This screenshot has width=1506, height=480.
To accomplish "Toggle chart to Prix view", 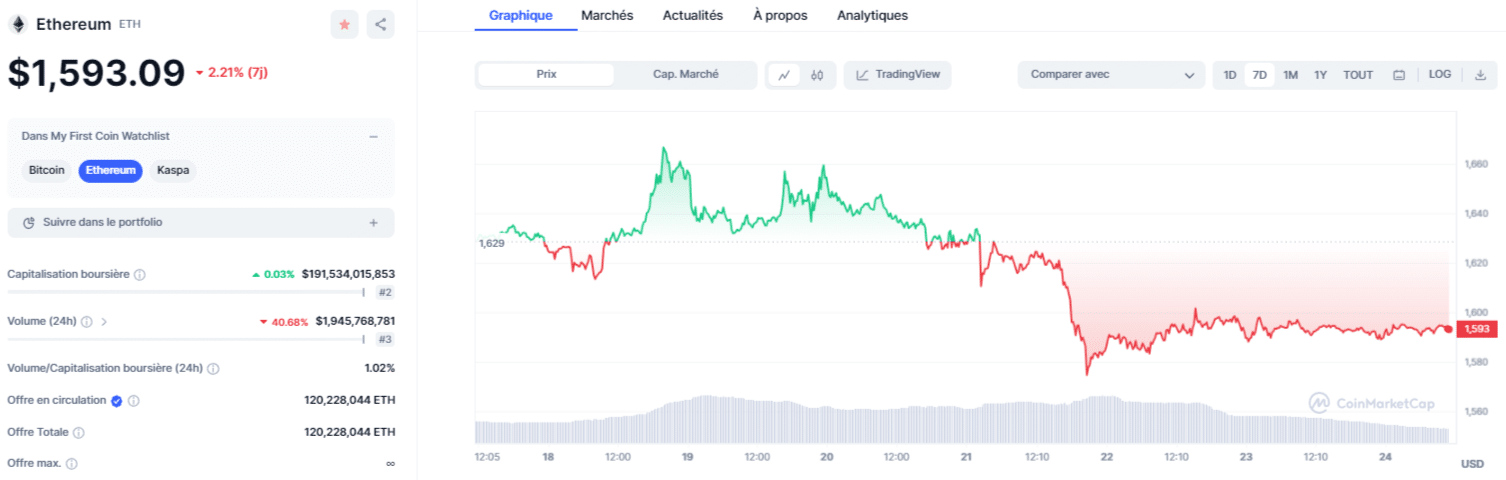I will pyautogui.click(x=546, y=75).
